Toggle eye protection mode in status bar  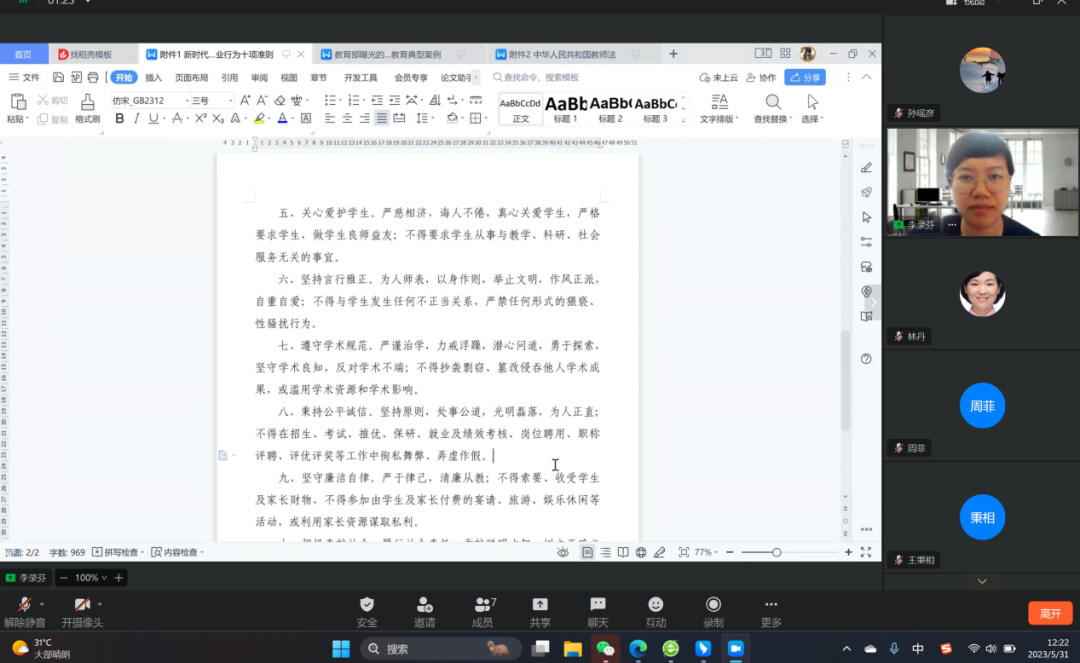coord(563,552)
